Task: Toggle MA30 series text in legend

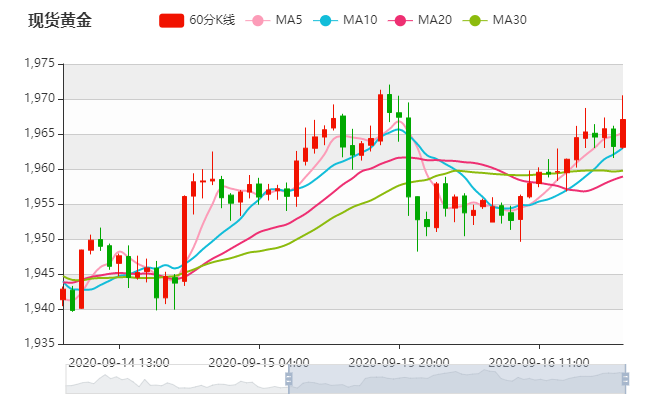Action: (510, 20)
